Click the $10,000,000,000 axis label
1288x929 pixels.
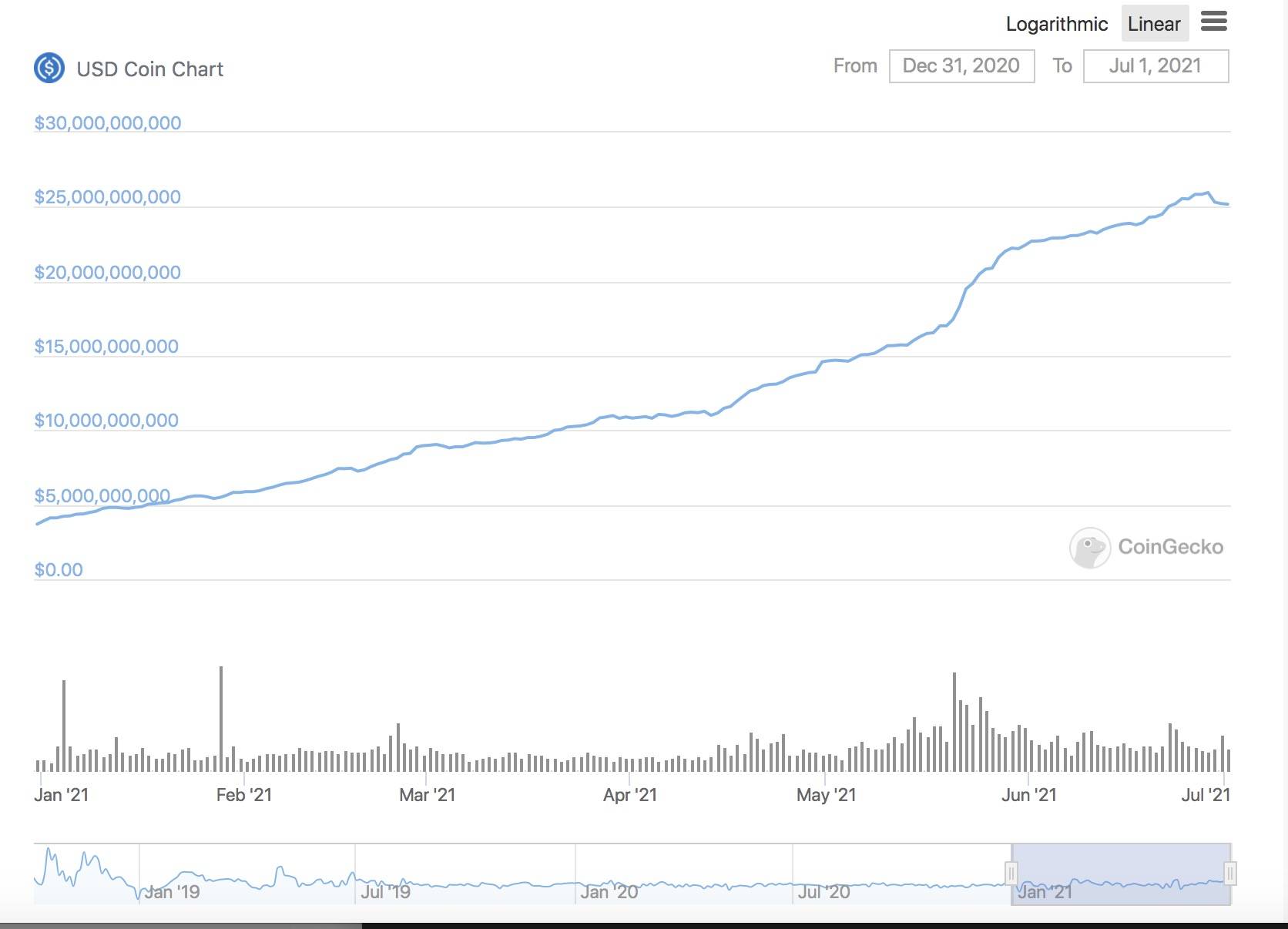coord(106,421)
